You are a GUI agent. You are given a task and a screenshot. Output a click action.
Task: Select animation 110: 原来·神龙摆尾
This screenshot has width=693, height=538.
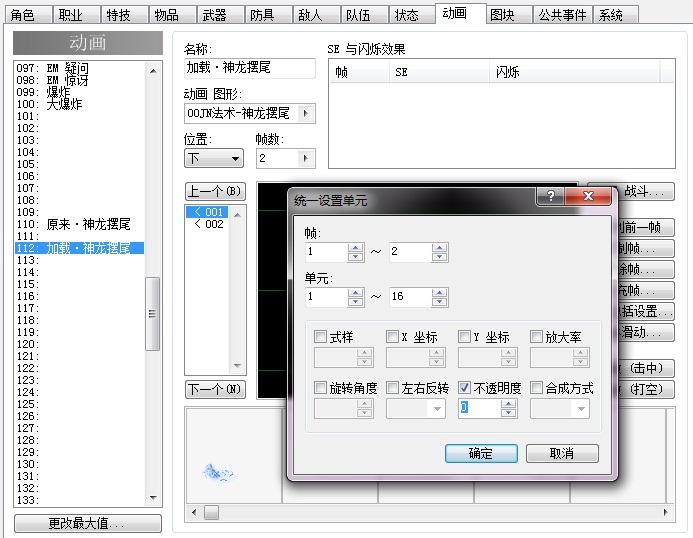(80, 224)
